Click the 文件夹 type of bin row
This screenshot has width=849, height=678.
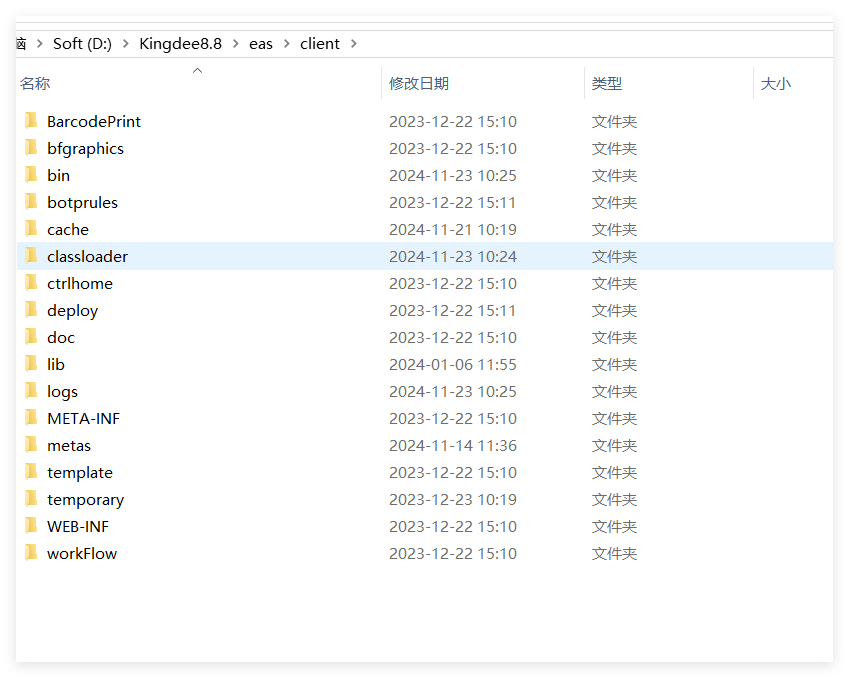[614, 175]
